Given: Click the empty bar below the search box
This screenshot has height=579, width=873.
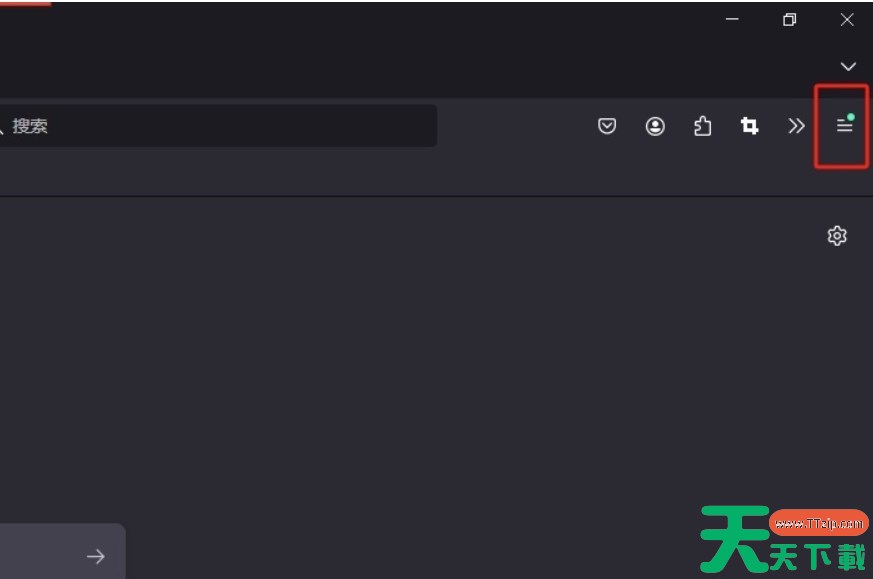Looking at the screenshot, I should tap(400, 173).
